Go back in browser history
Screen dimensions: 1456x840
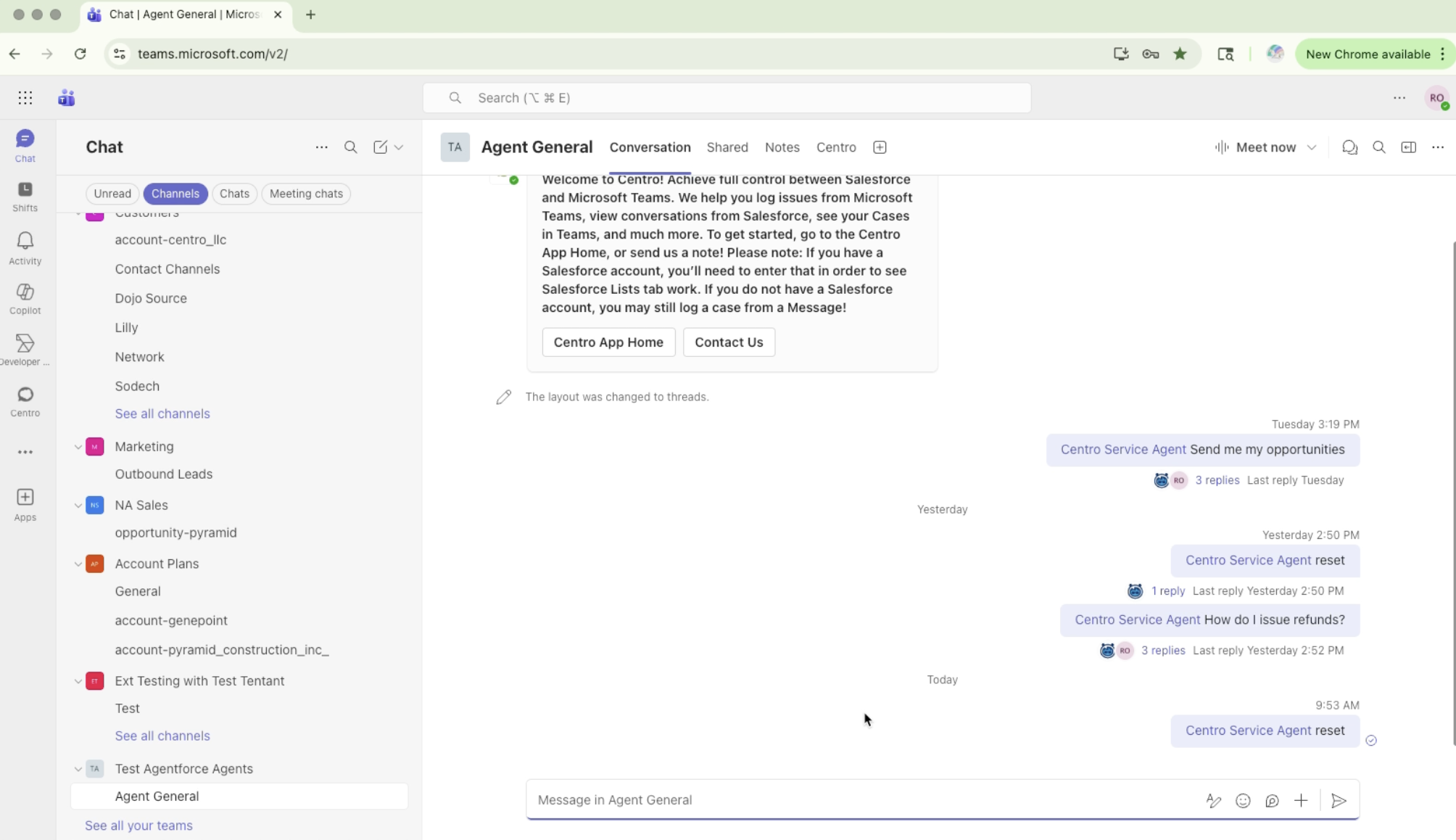[15, 54]
